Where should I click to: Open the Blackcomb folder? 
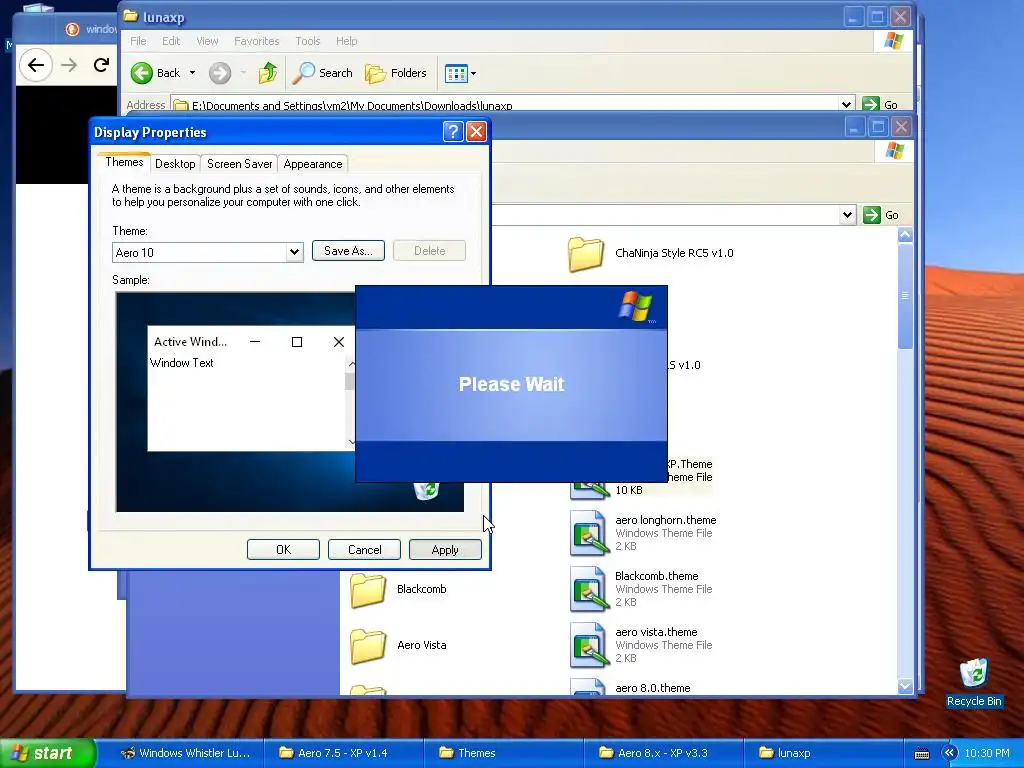368,589
